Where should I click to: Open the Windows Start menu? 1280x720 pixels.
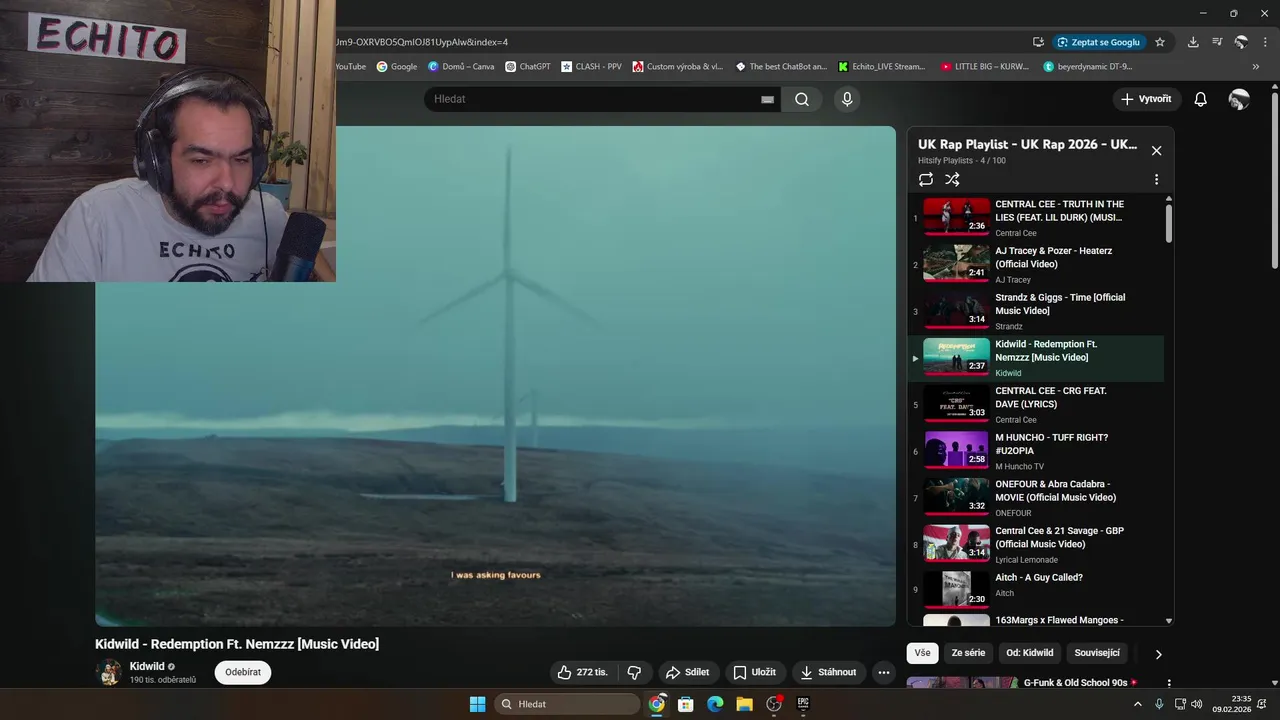click(x=477, y=704)
